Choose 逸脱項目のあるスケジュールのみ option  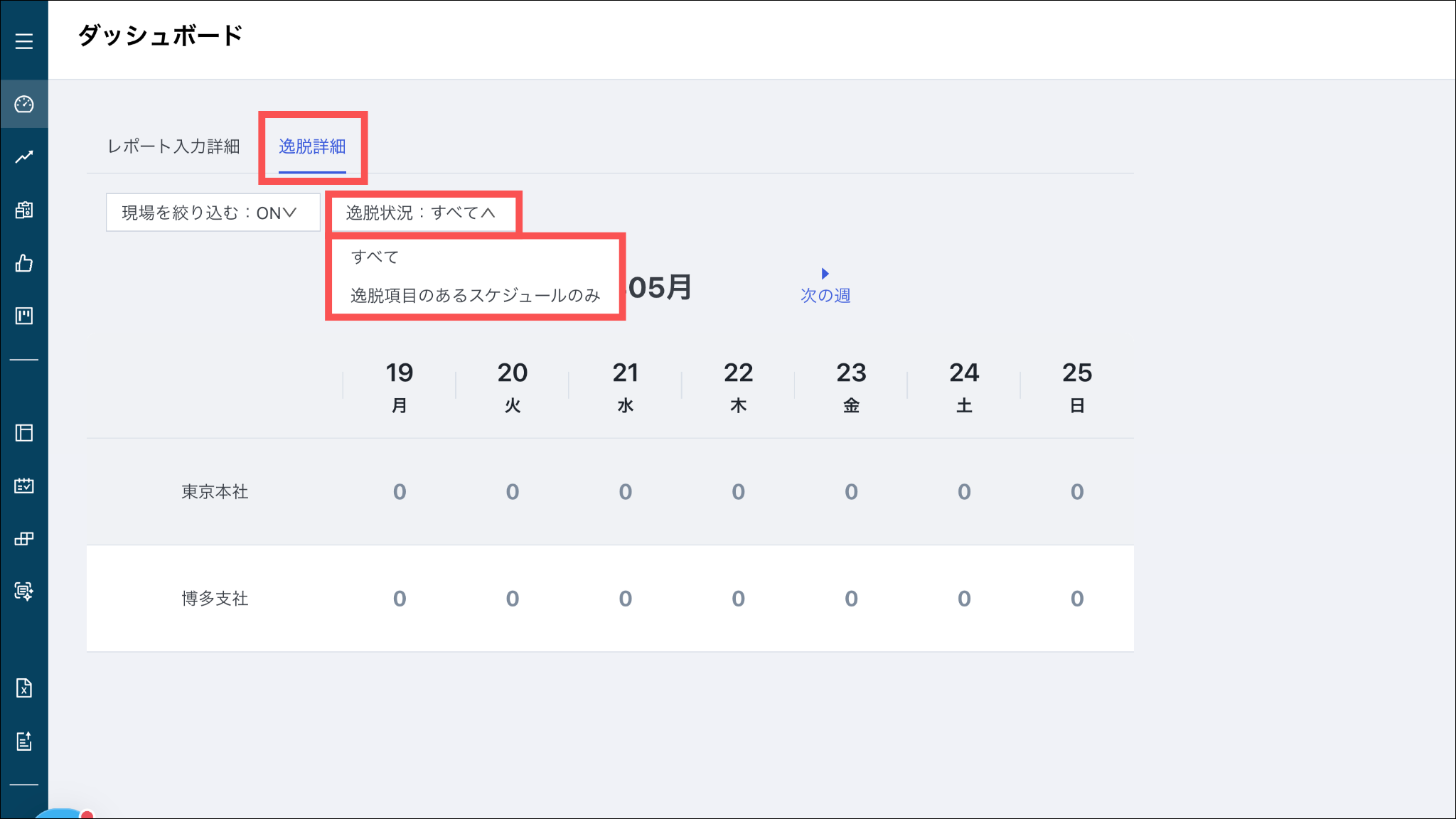tap(475, 295)
